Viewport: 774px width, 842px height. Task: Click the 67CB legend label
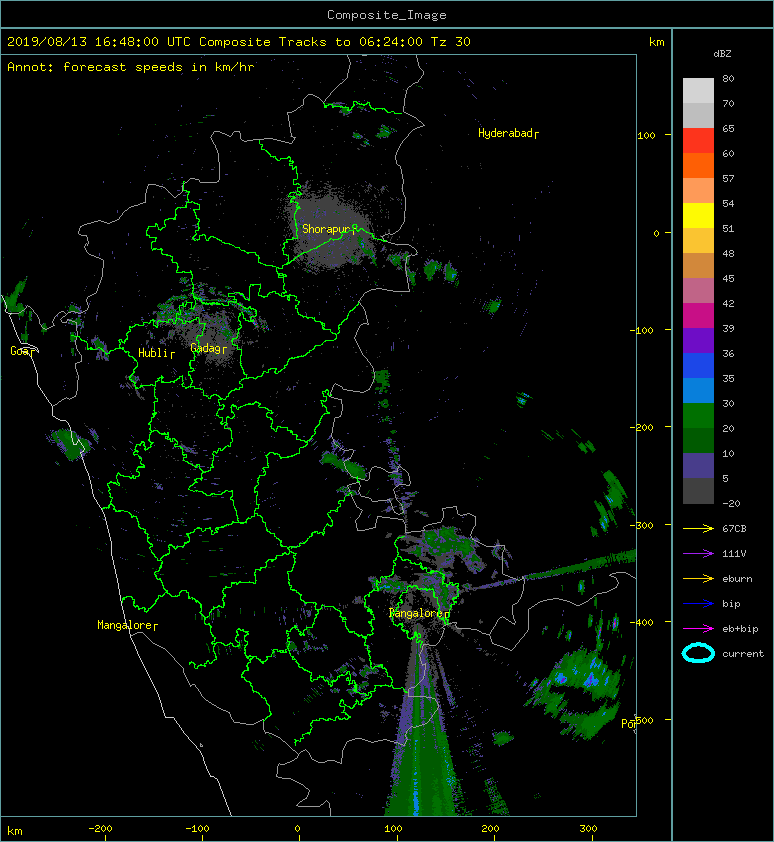(734, 528)
